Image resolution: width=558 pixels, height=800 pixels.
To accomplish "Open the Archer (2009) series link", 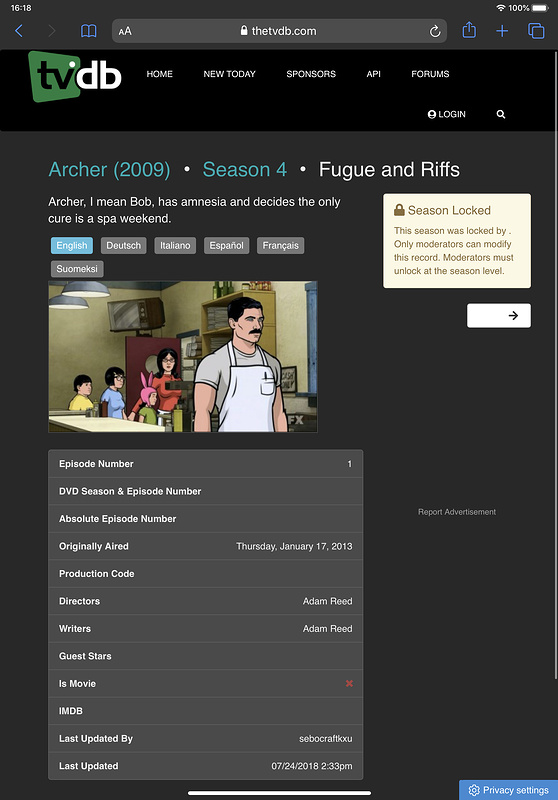I will click(109, 170).
